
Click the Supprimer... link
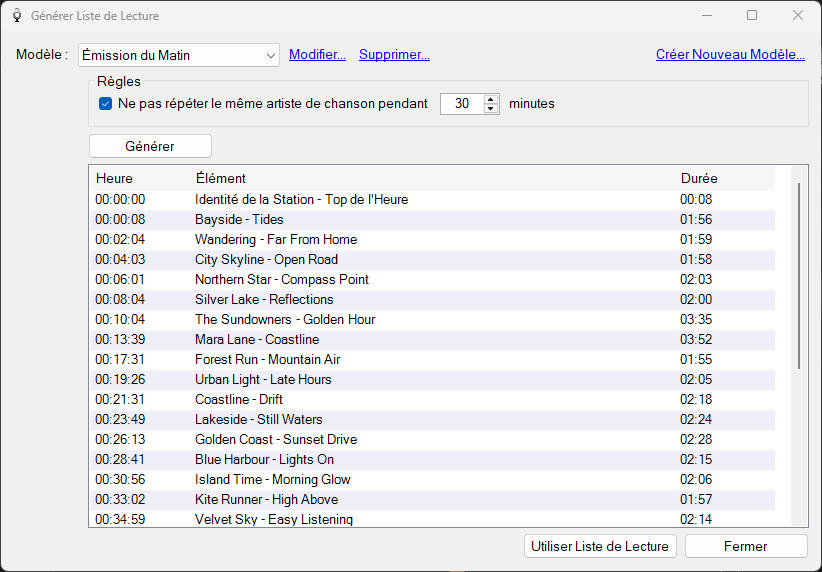(x=394, y=55)
